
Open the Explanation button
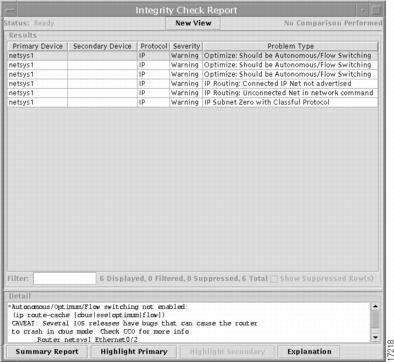309,352
